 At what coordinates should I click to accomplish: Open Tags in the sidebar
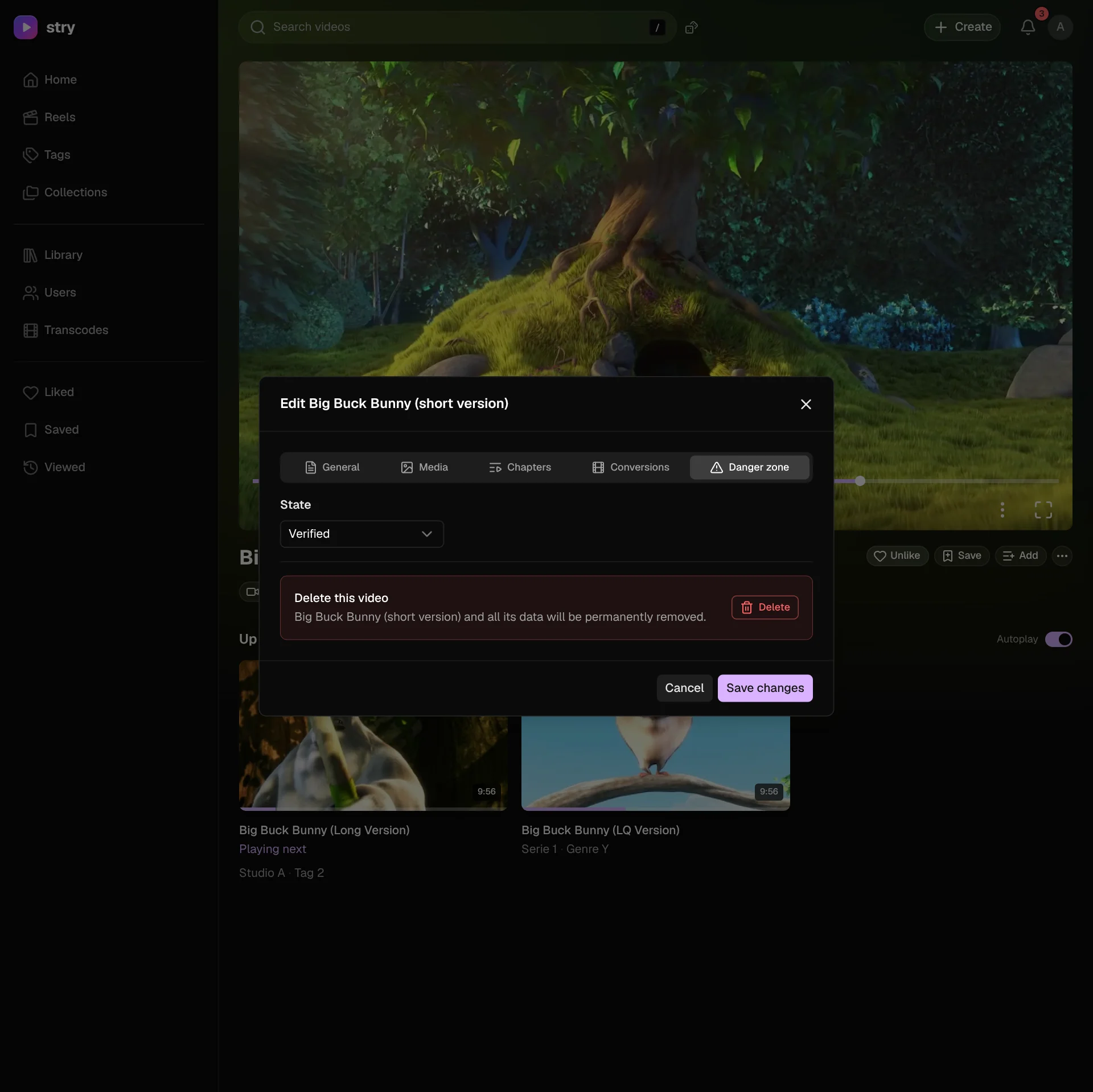pos(46,155)
